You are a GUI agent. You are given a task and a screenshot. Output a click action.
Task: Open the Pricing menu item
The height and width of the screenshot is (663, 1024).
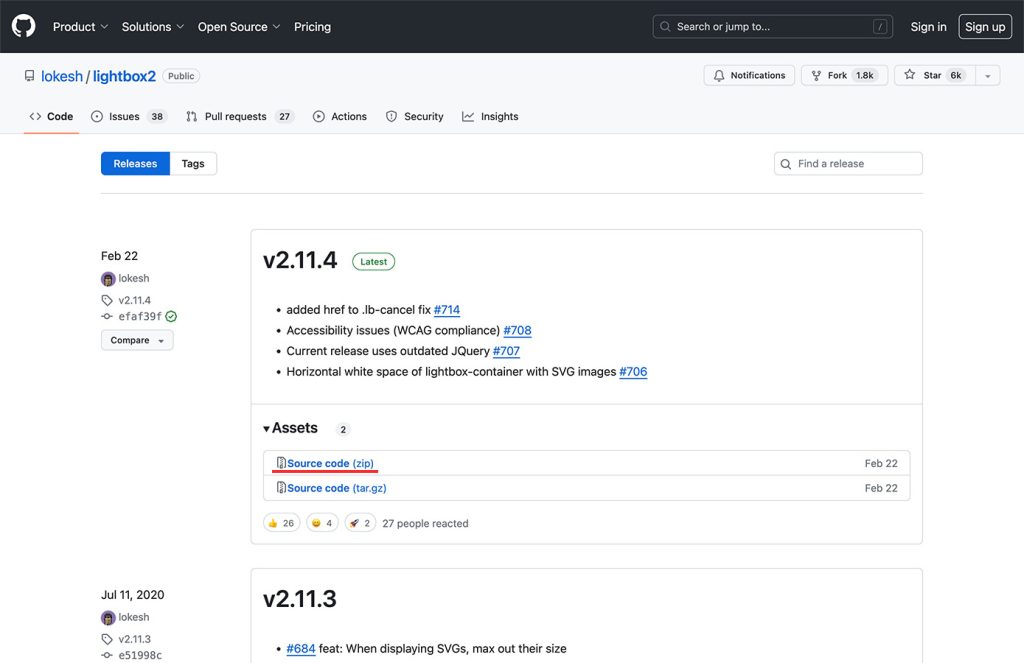pyautogui.click(x=312, y=27)
